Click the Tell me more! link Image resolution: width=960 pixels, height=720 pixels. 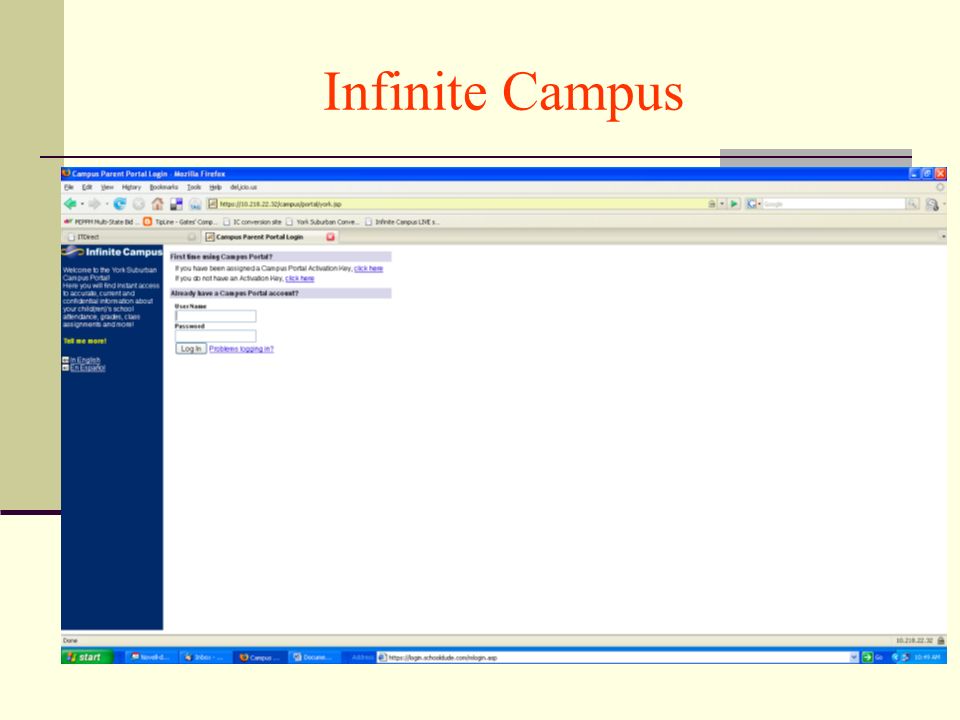[x=84, y=341]
